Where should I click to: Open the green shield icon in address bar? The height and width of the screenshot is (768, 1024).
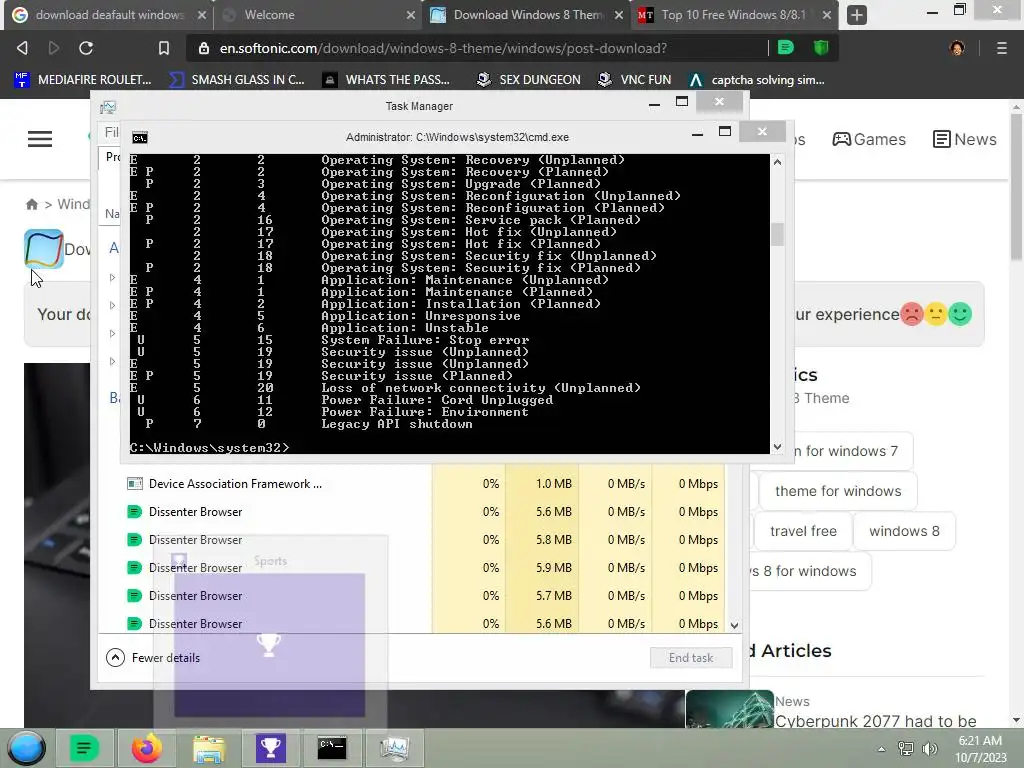tap(821, 47)
